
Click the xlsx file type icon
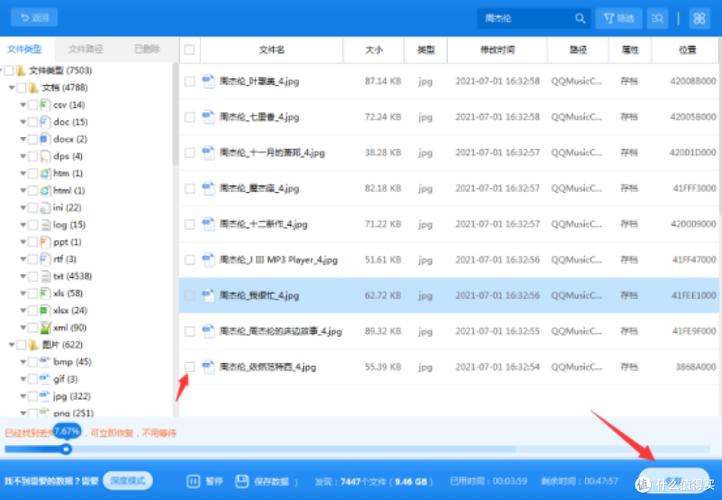coord(45,310)
